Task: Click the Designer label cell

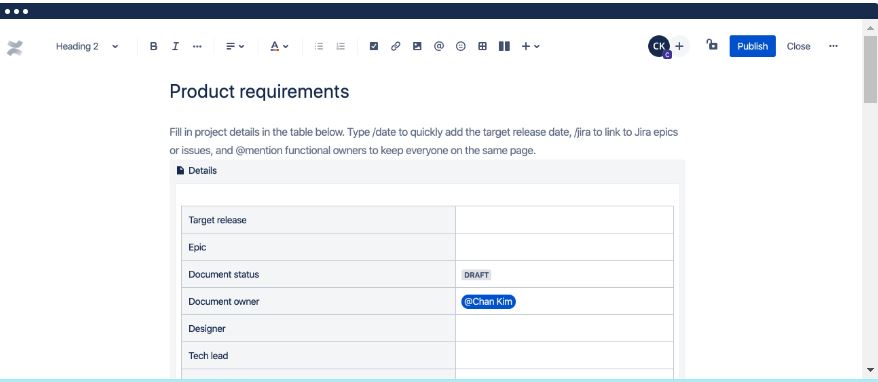Action: [x=318, y=328]
